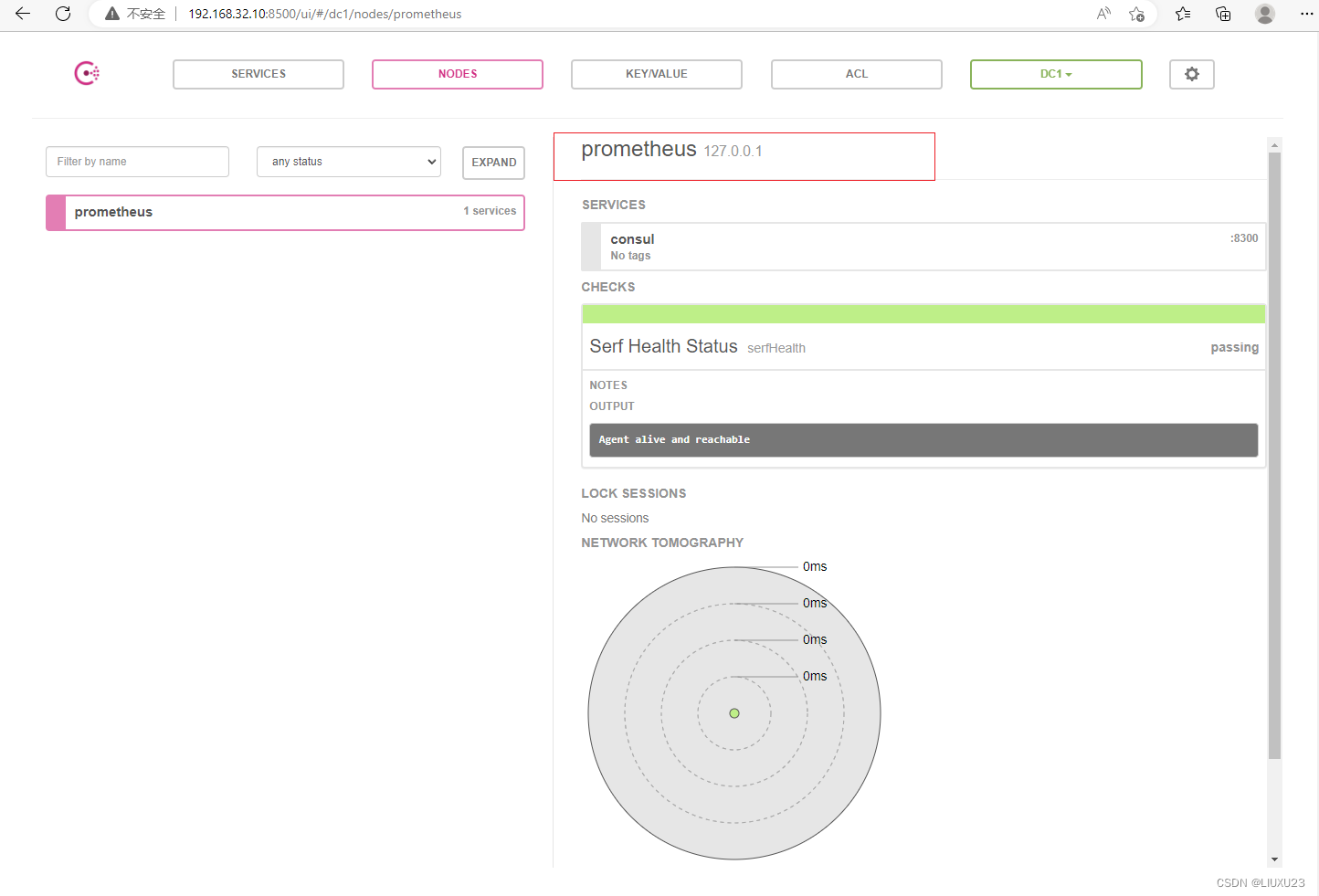
Task: Click the passing status label
Action: [x=1234, y=347]
